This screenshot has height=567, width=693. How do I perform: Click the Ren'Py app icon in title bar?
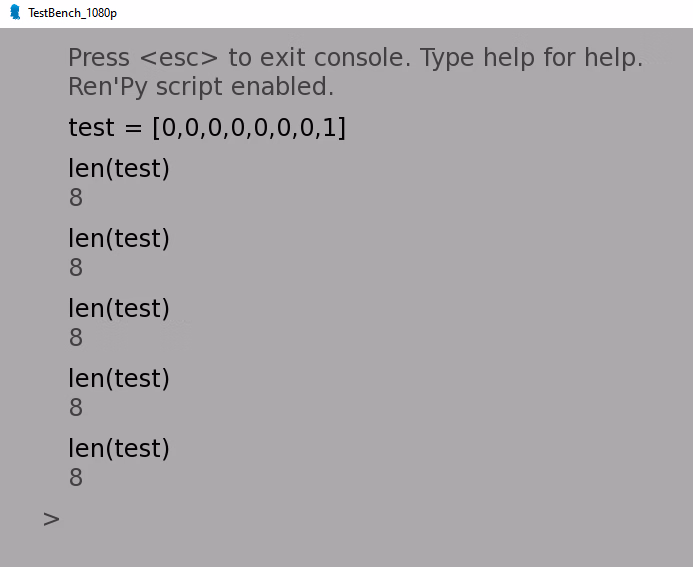(x=15, y=12)
